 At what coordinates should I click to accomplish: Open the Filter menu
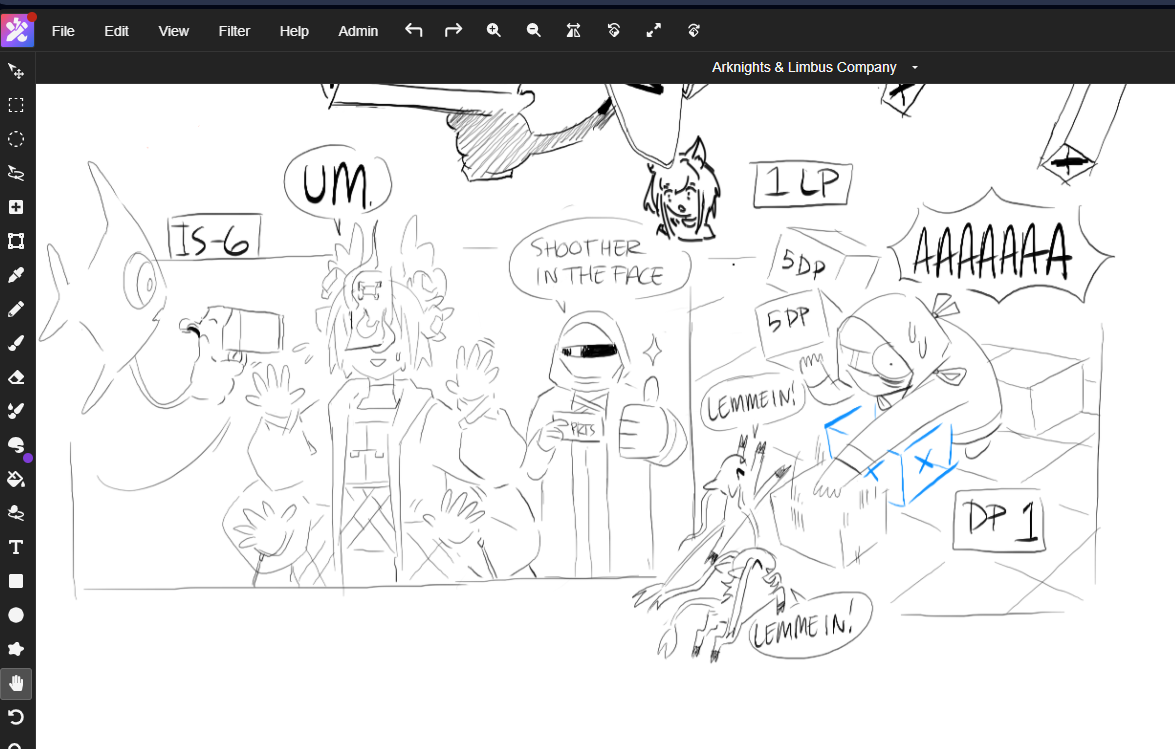(234, 31)
